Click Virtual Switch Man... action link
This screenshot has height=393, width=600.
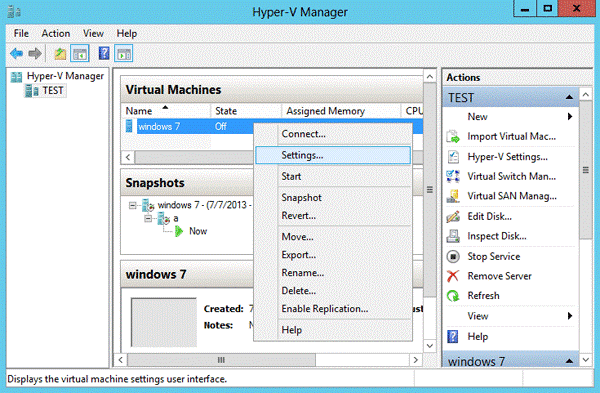[511, 176]
